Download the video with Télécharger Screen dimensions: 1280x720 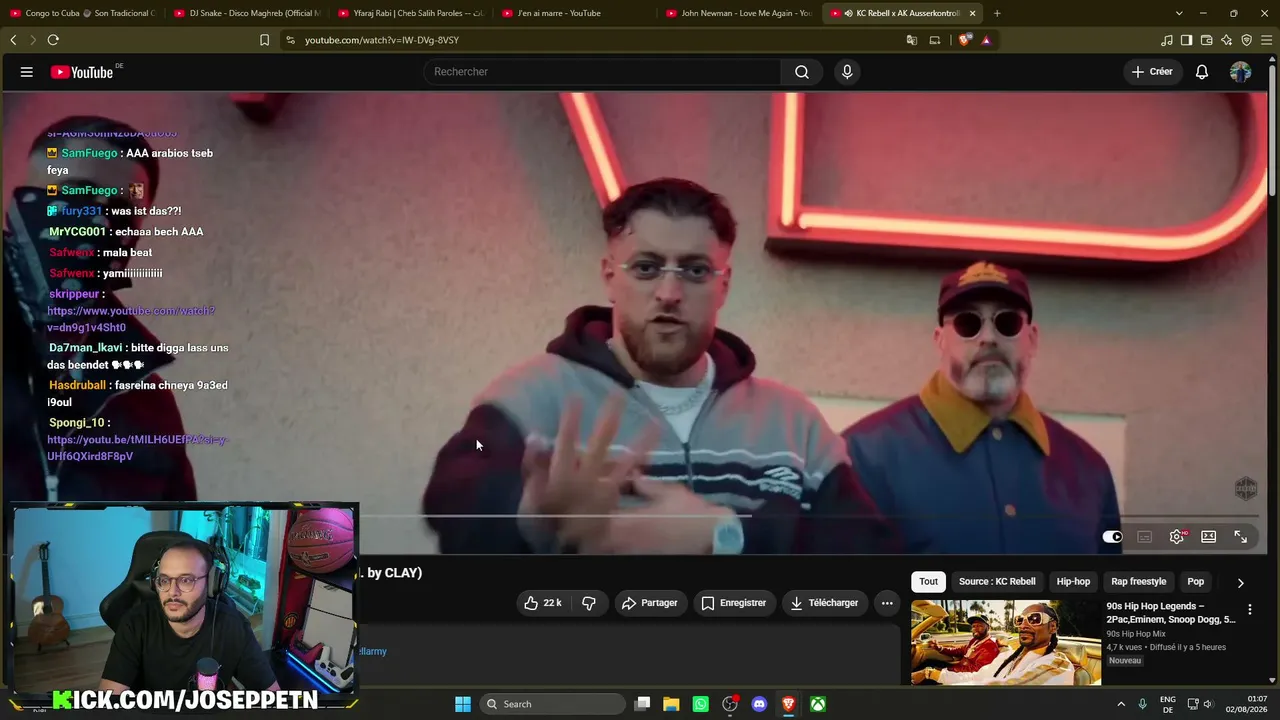point(824,603)
